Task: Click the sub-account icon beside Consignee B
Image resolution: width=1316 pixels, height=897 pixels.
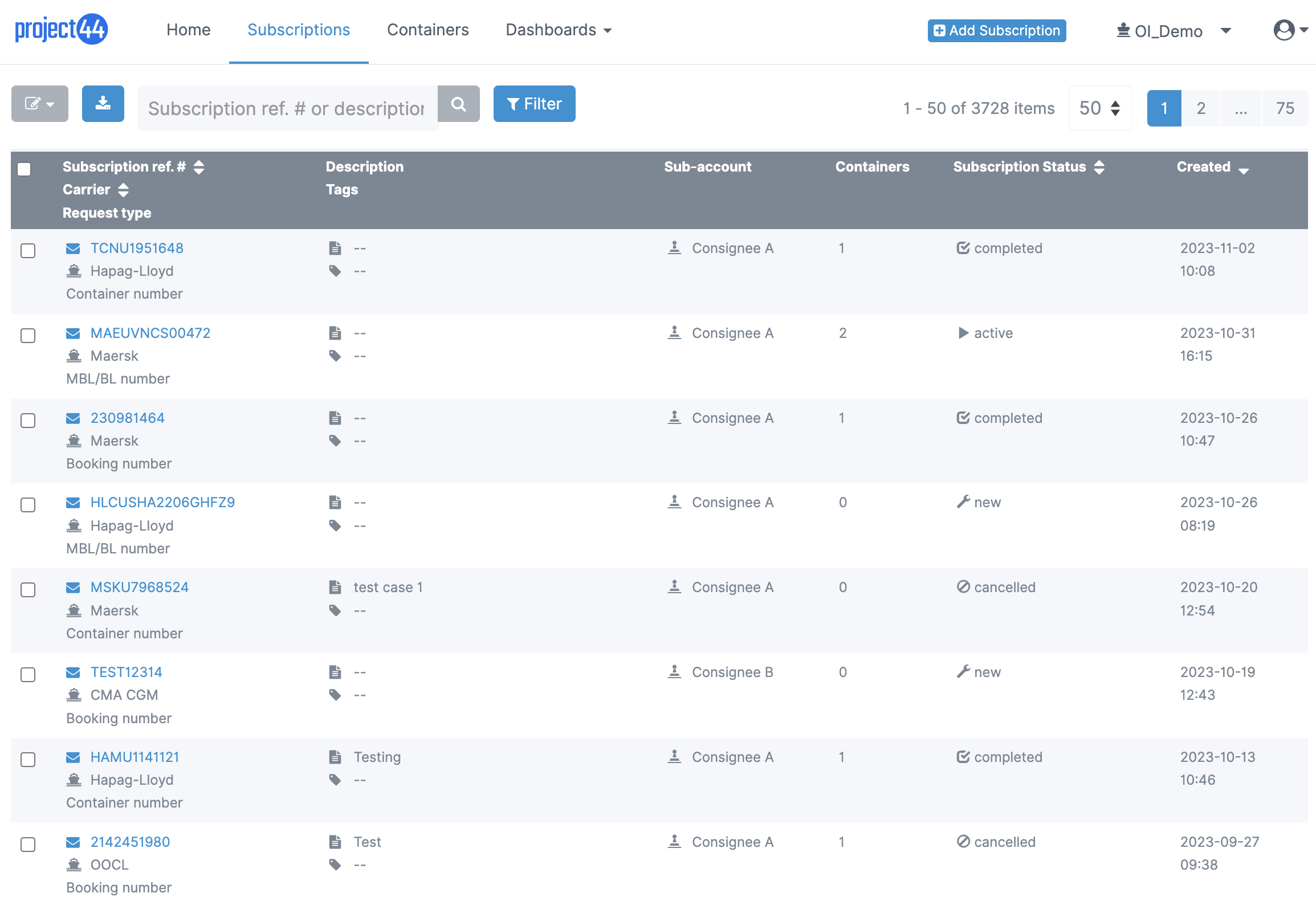Action: [x=675, y=672]
